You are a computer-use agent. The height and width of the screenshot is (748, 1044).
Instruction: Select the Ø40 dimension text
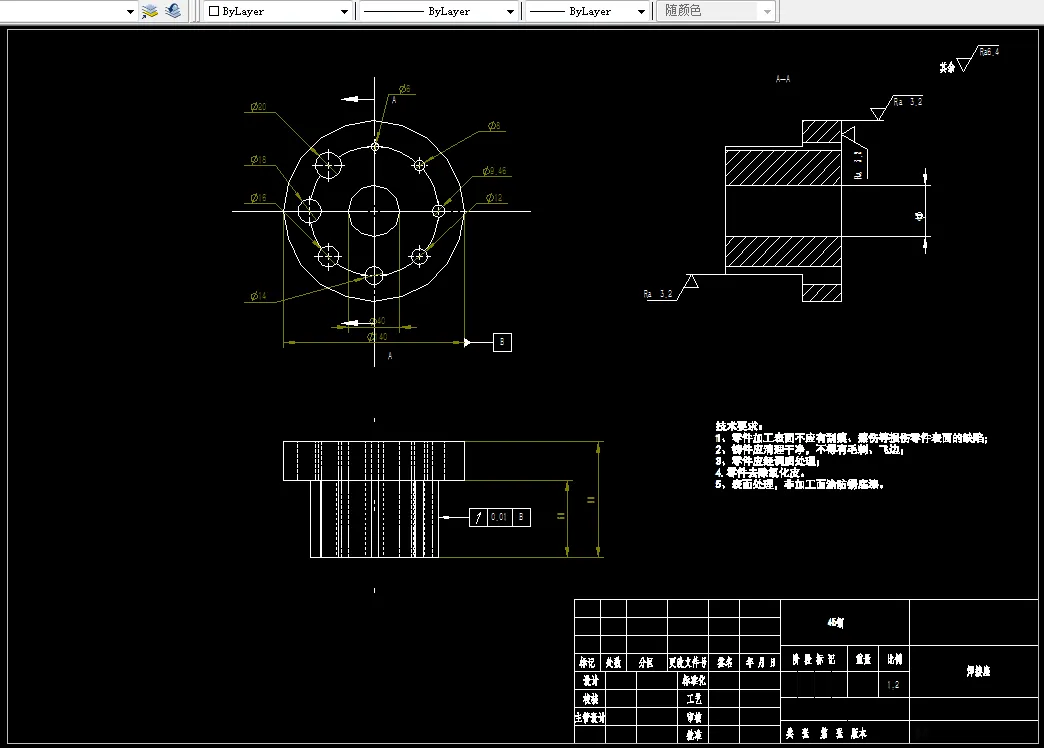click(378, 320)
